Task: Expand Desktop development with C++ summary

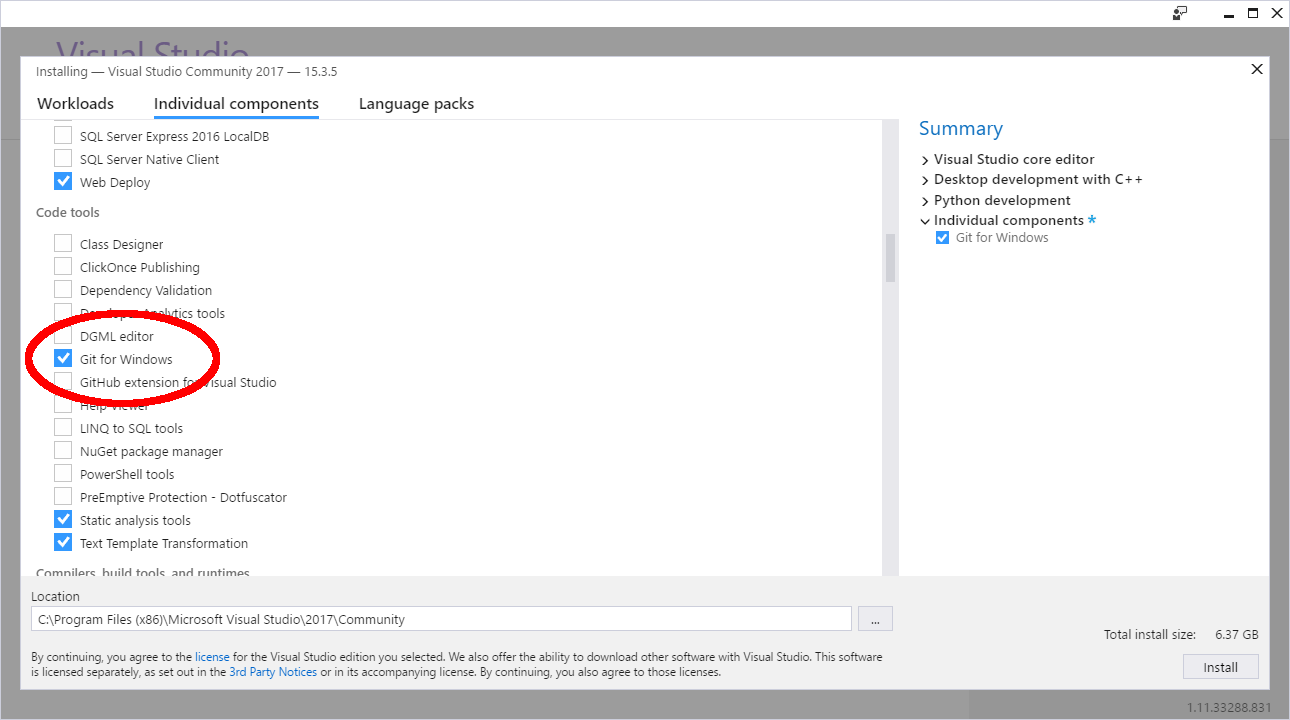Action: (925, 180)
